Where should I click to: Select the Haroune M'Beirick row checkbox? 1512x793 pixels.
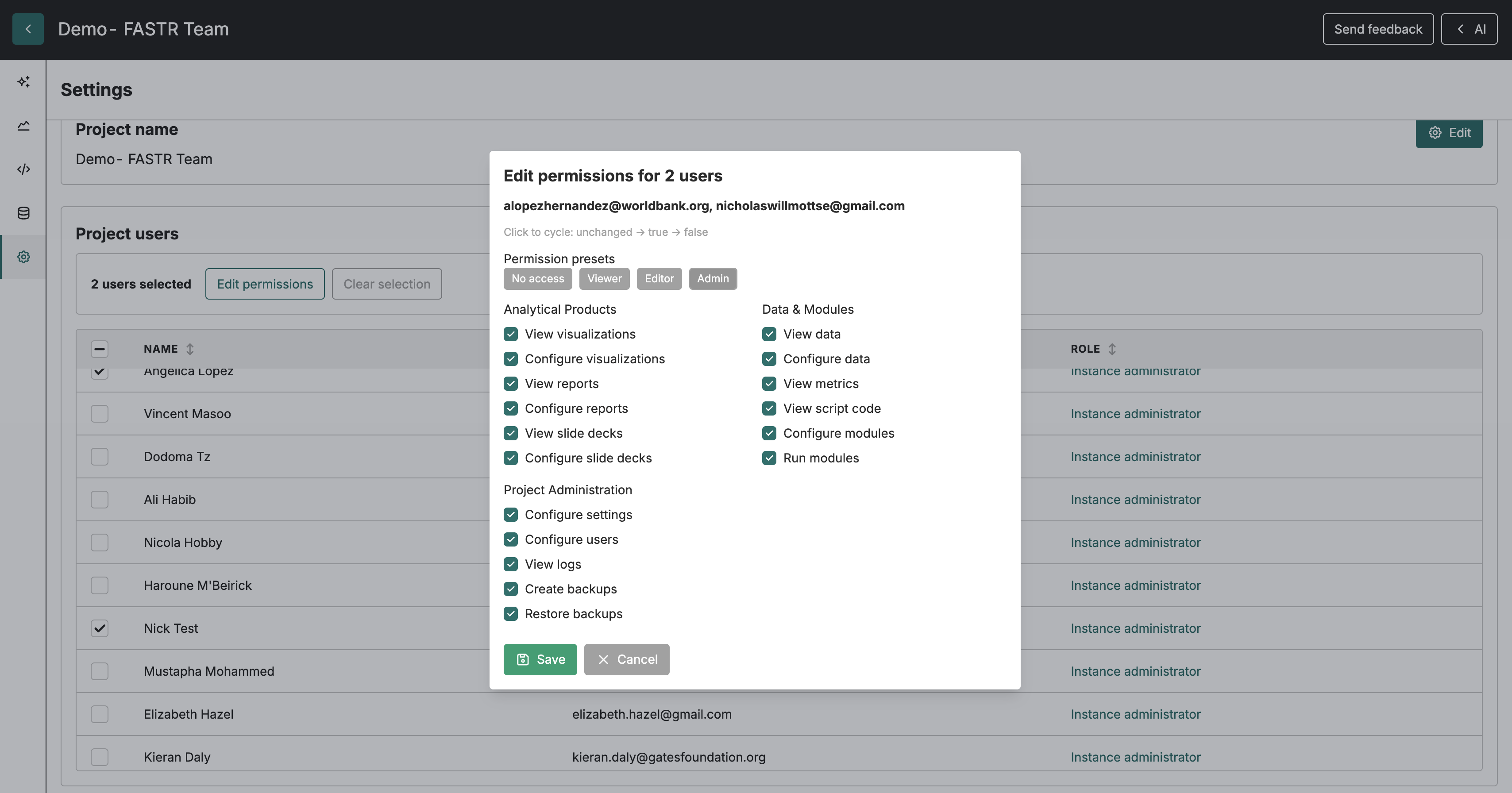click(100, 585)
